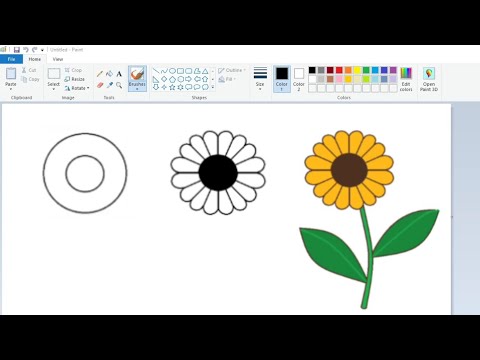Select the Eraser tool
The image size is (480, 360).
100,85
